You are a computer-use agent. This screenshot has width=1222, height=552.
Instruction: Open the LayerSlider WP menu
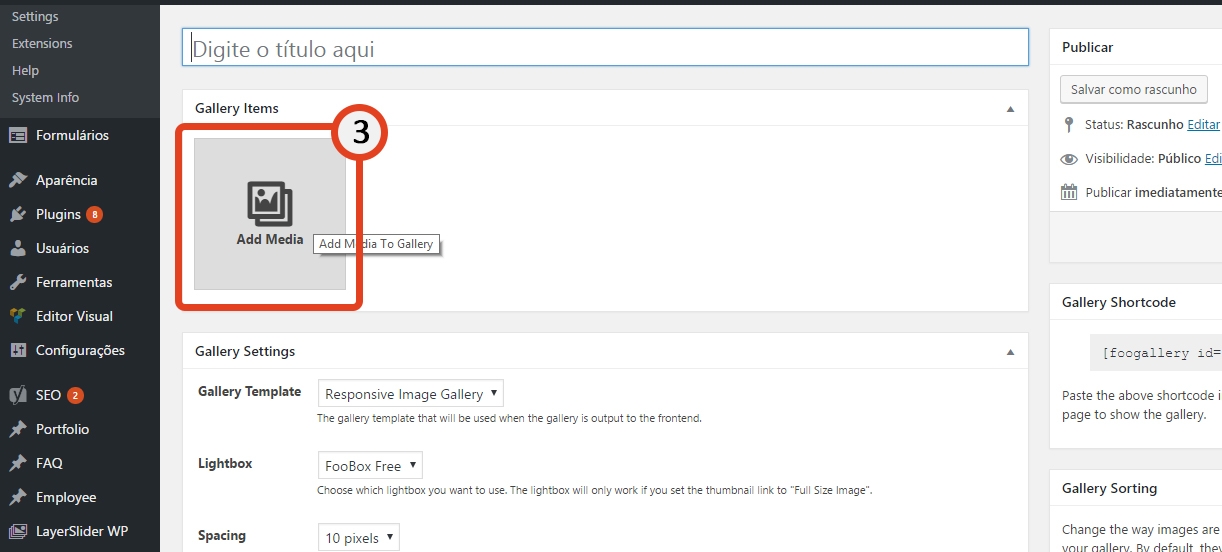tap(80, 531)
